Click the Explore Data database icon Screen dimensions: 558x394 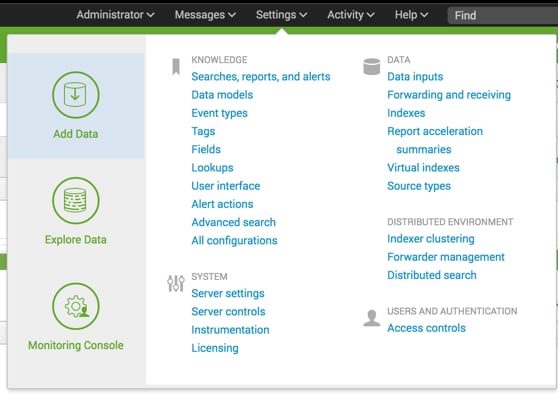pyautogui.click(x=76, y=200)
